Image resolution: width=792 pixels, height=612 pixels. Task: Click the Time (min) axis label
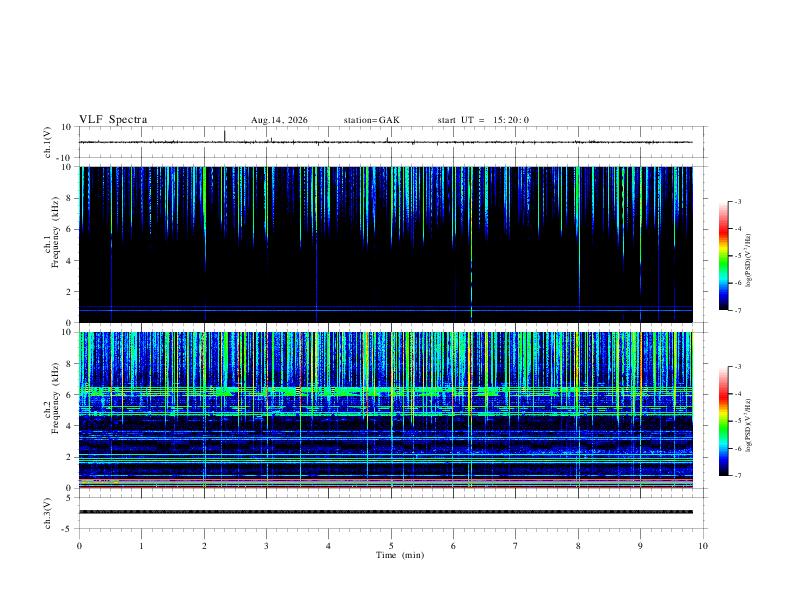pos(400,555)
